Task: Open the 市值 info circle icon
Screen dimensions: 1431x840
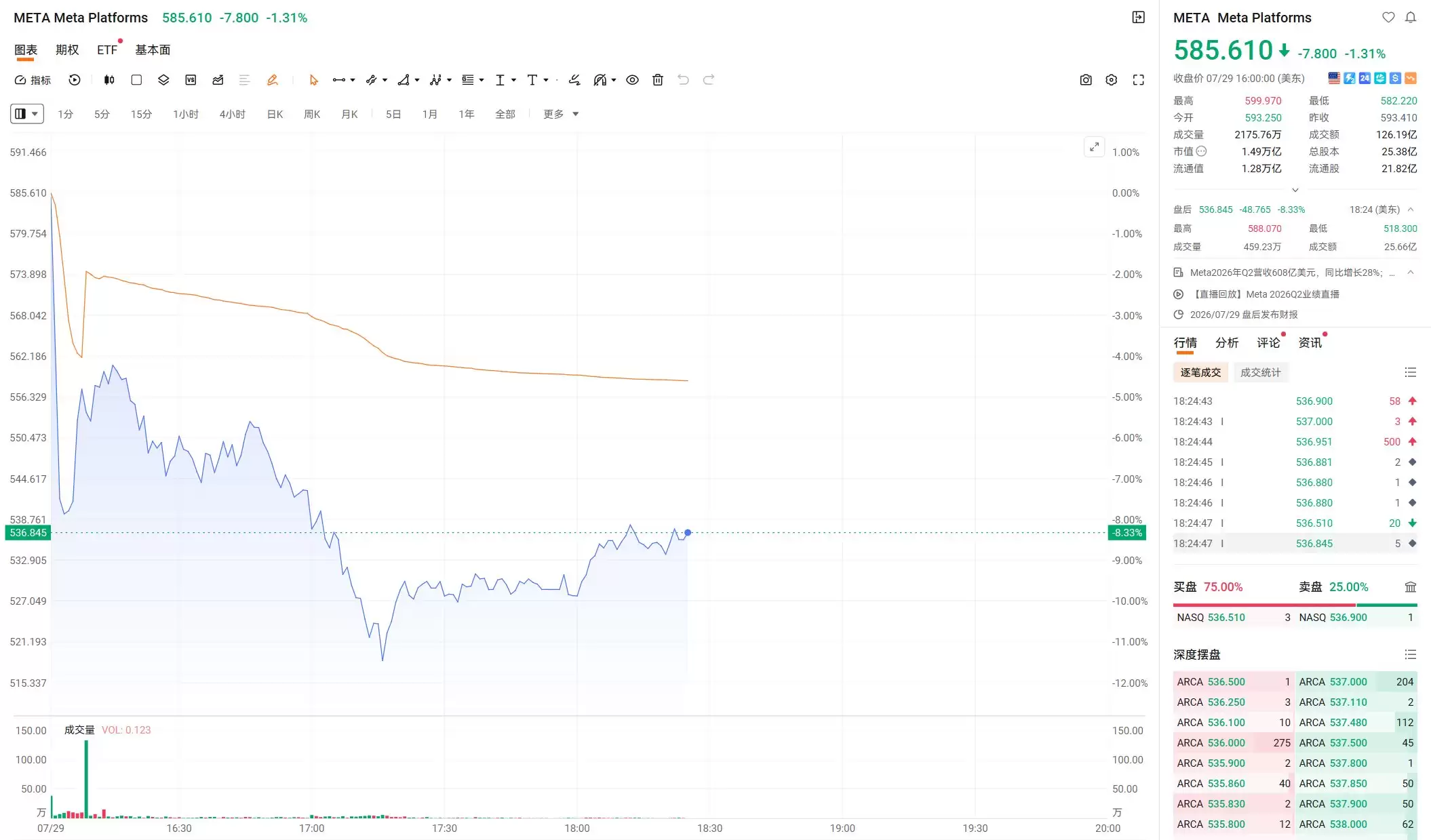Action: tap(1201, 151)
